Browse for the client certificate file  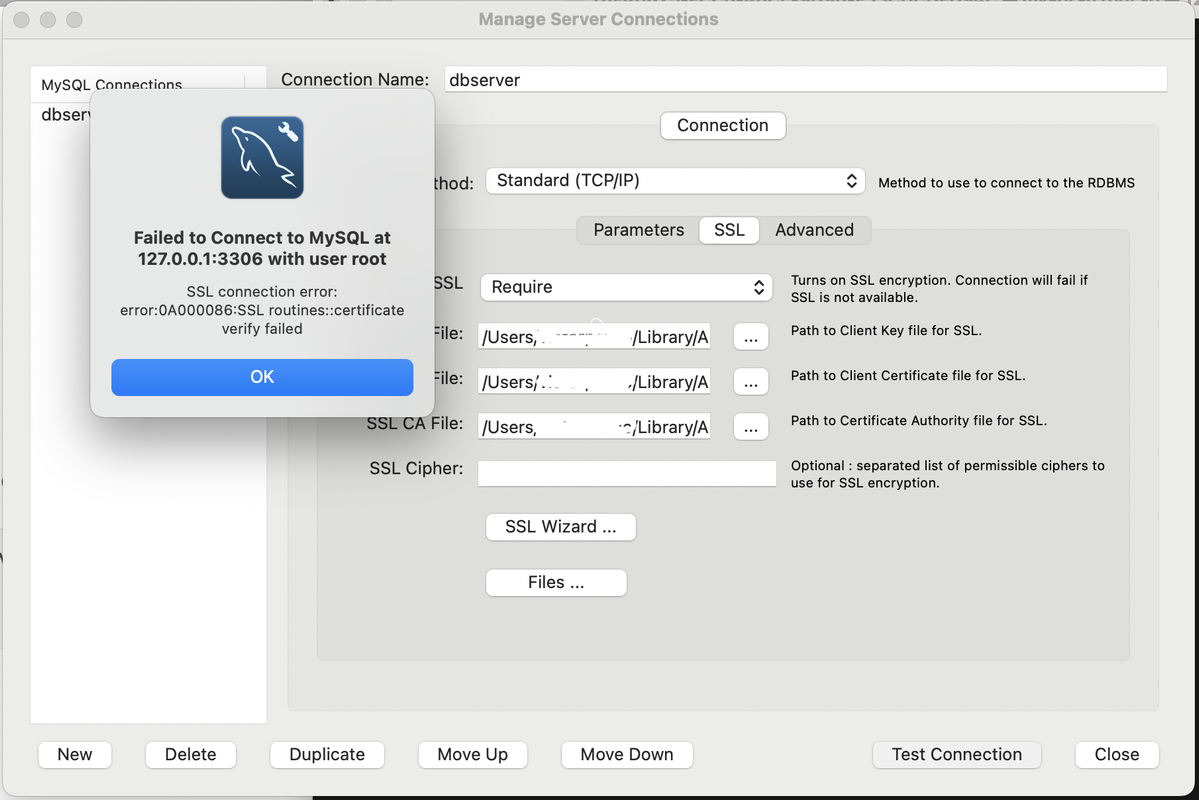(751, 382)
